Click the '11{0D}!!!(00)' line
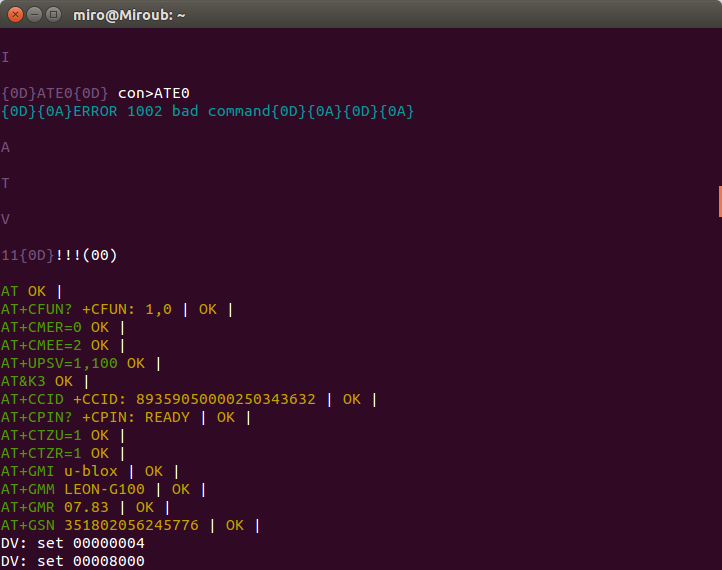Image resolution: width=722 pixels, height=570 pixels. (x=59, y=255)
